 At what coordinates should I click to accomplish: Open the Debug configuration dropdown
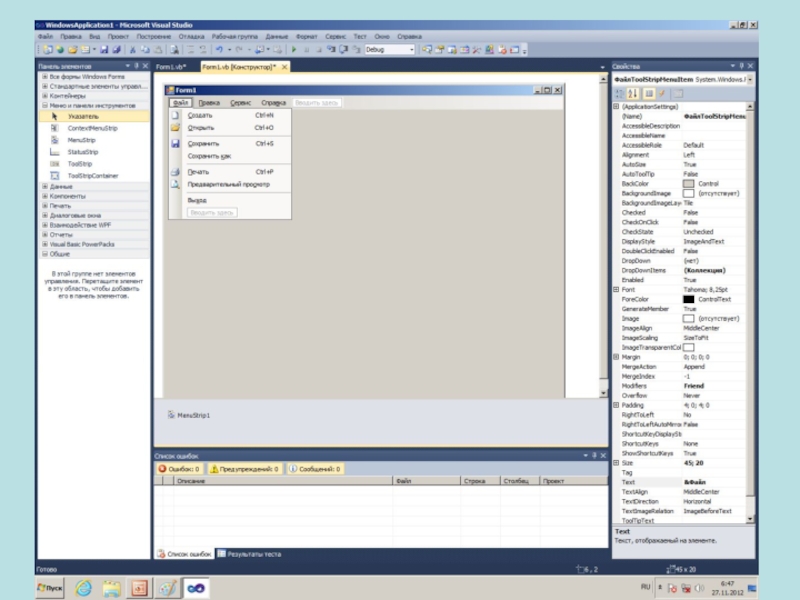(411, 49)
